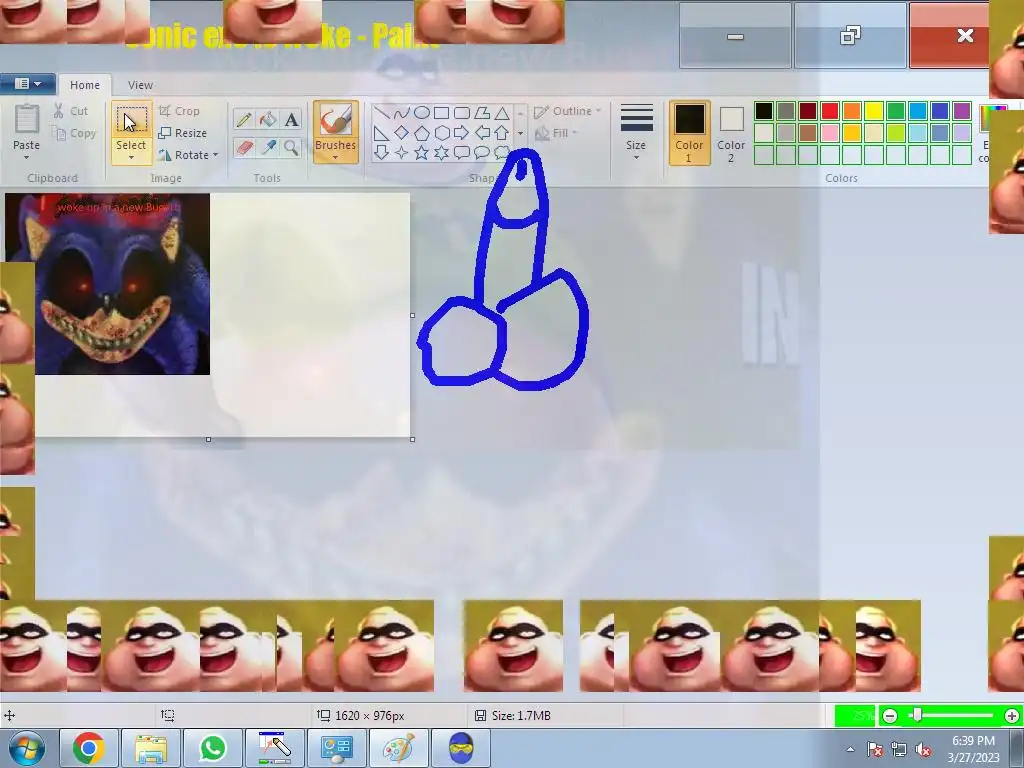Pick the yellow color swatch
The image size is (1024, 768).
click(x=874, y=111)
